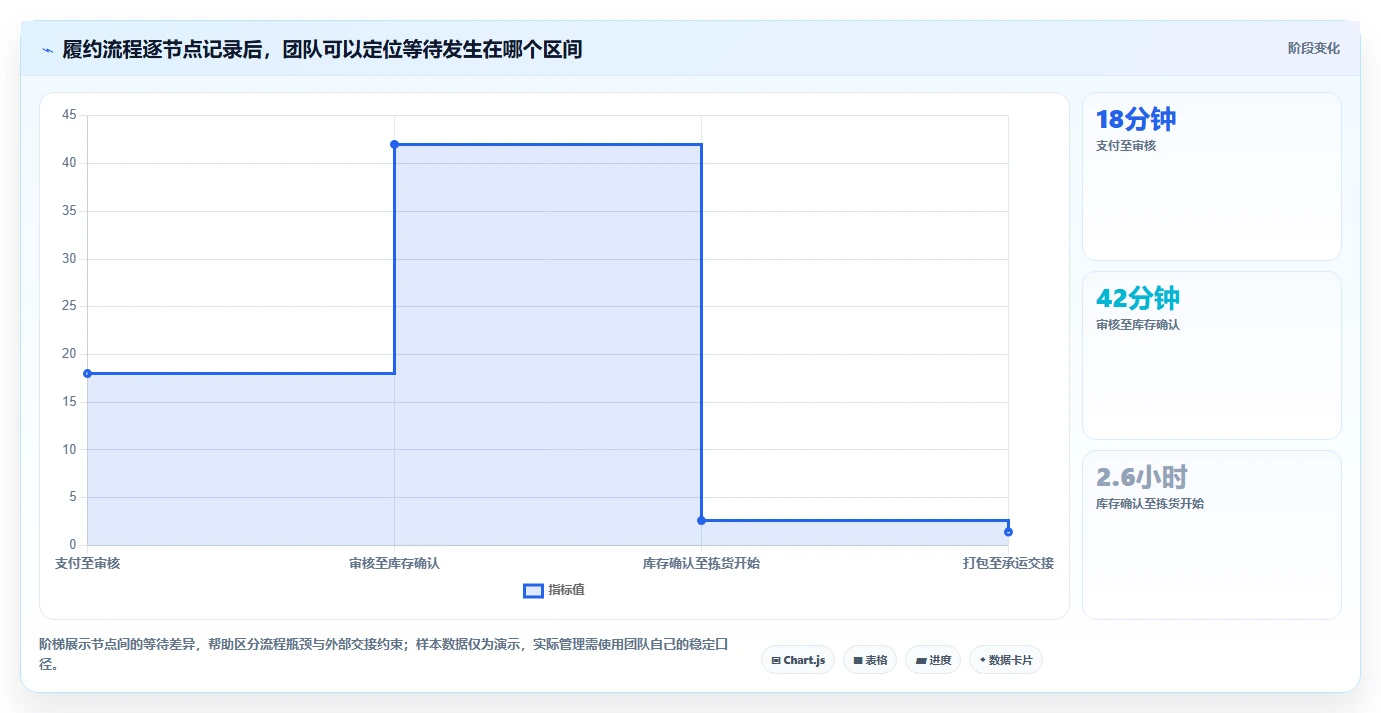
Task: Toggle the 指标值 legend swatch
Action: coord(533,591)
